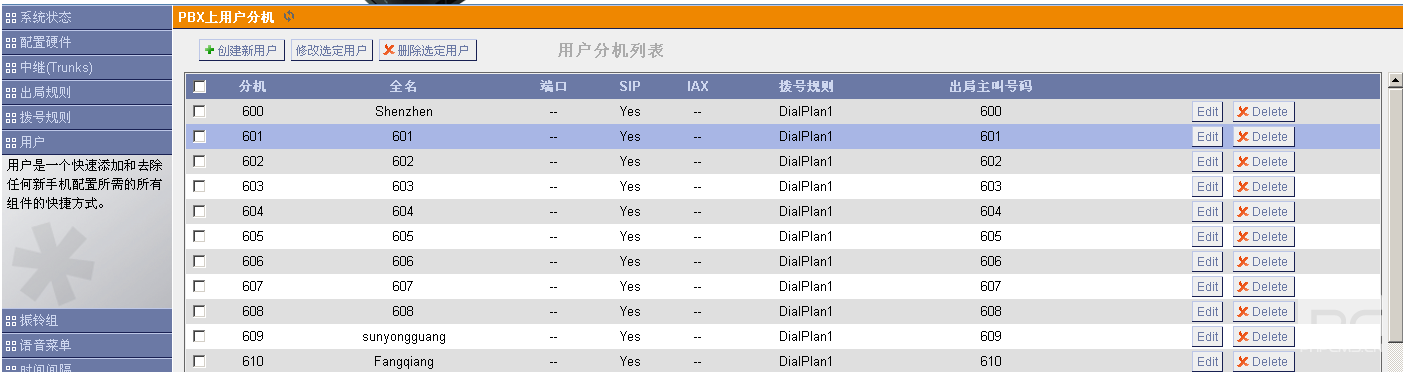Edit extension 605

coord(1208,236)
